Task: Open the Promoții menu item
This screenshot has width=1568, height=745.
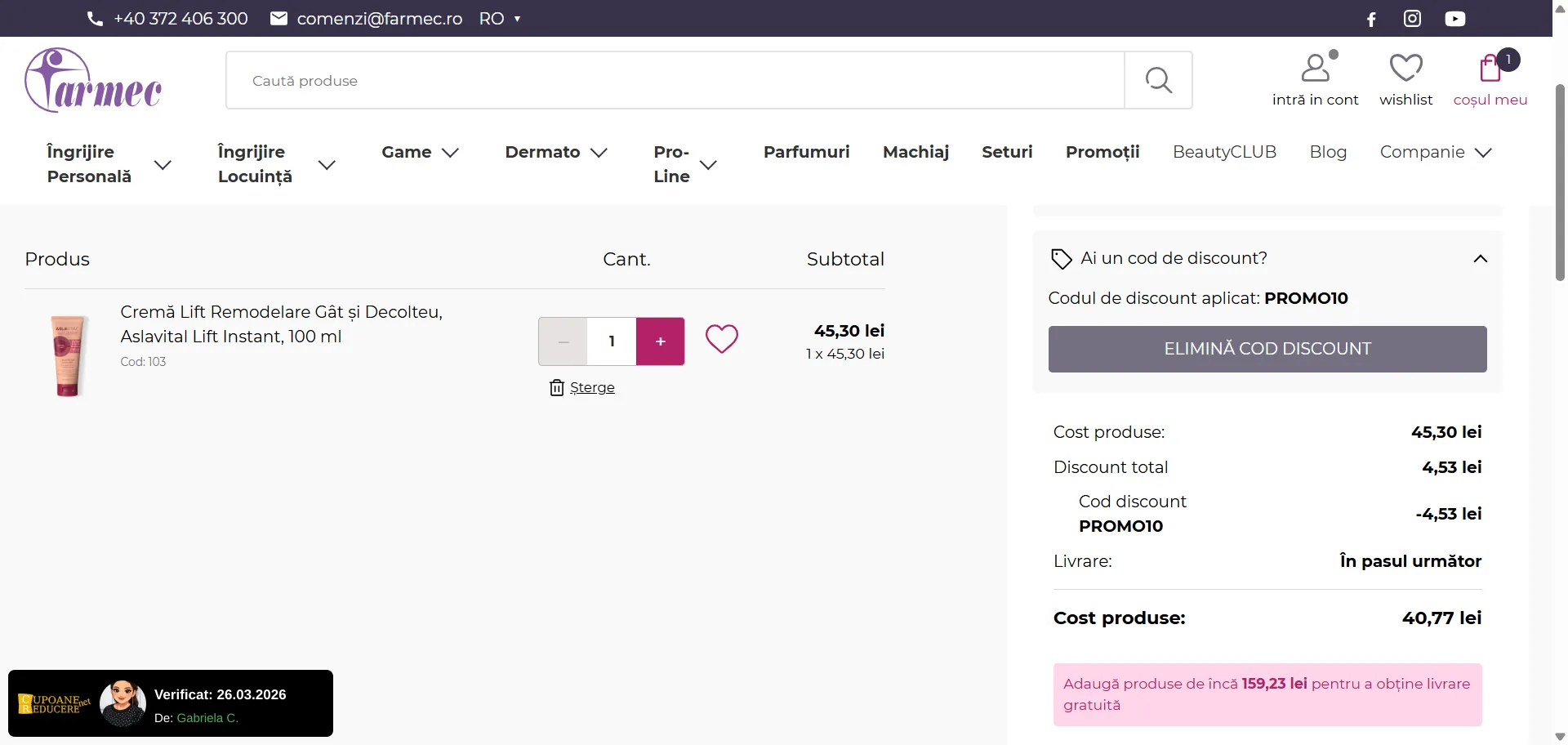Action: (1102, 152)
